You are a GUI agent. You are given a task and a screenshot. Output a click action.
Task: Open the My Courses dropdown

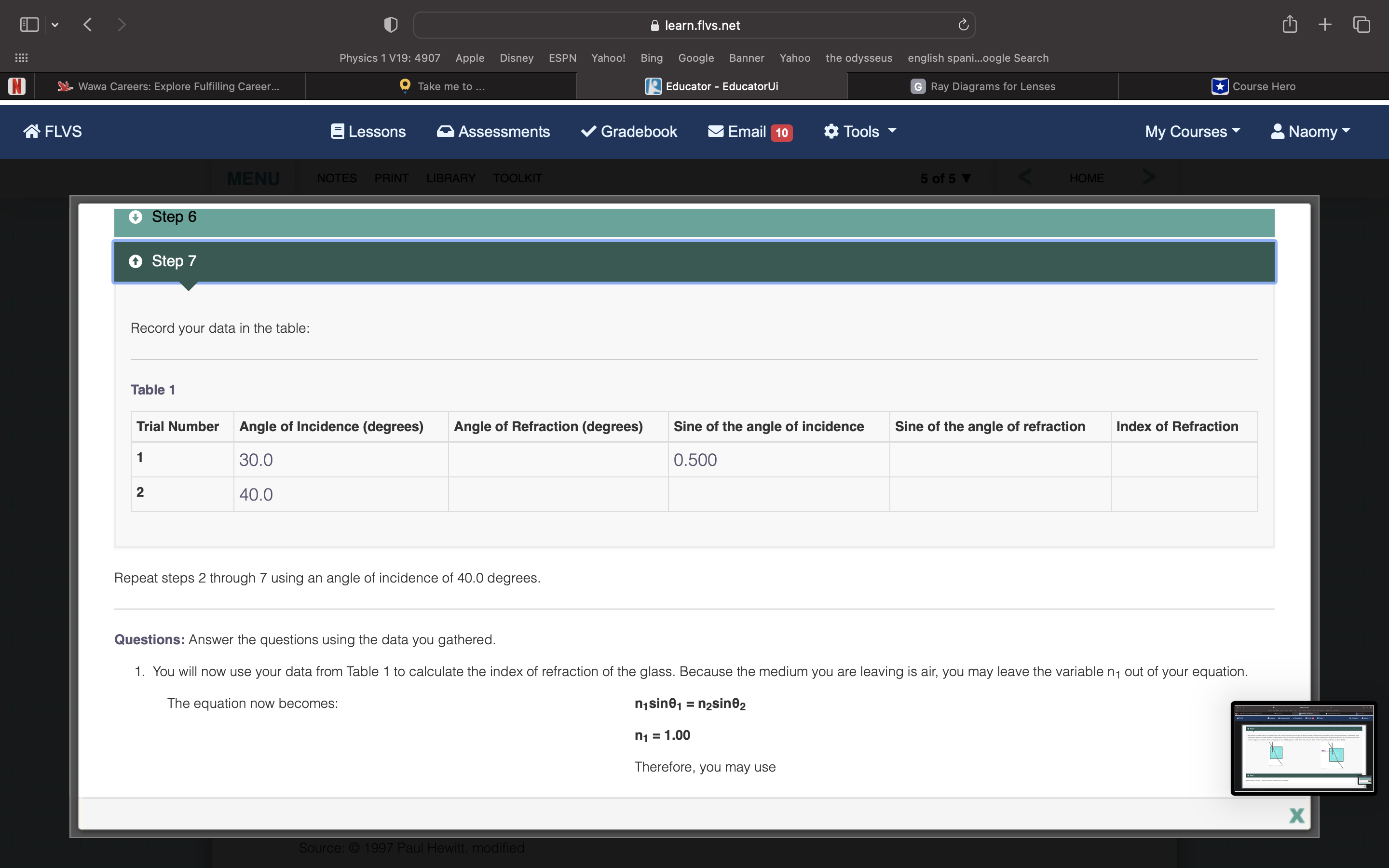click(x=1192, y=132)
